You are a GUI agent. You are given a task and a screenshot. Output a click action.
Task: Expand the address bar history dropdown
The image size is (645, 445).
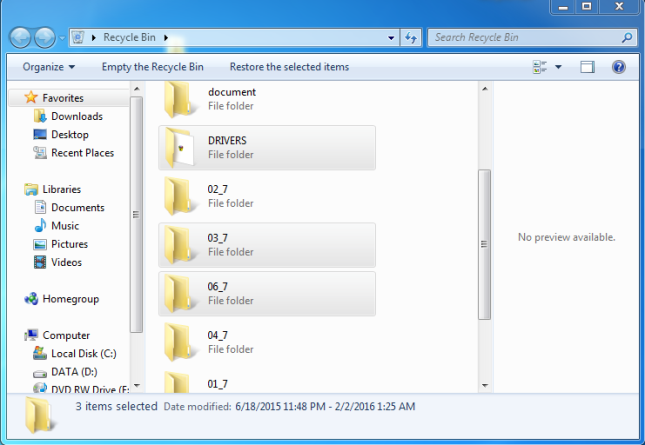391,38
